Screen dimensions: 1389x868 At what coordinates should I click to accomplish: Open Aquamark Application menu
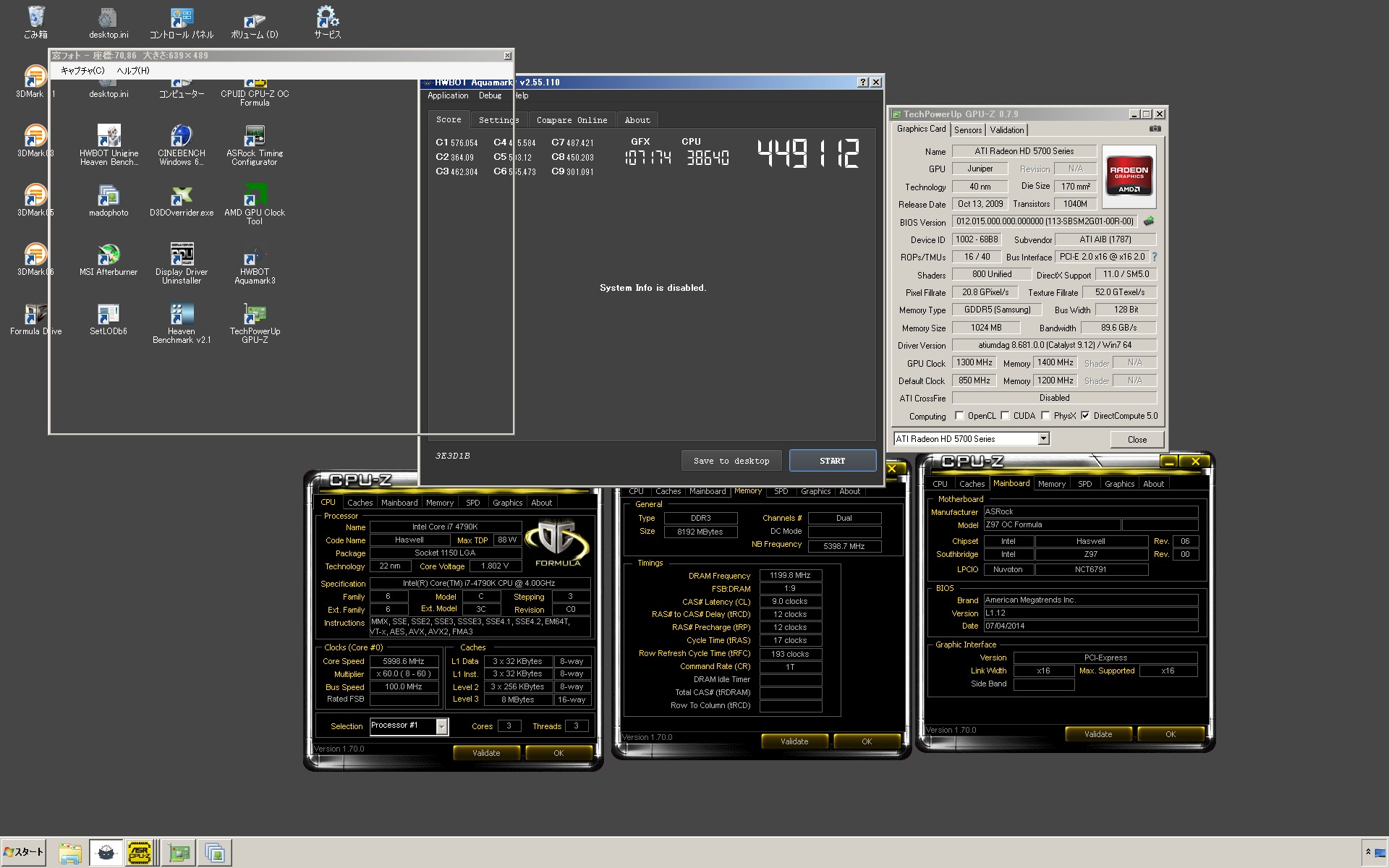coord(448,95)
